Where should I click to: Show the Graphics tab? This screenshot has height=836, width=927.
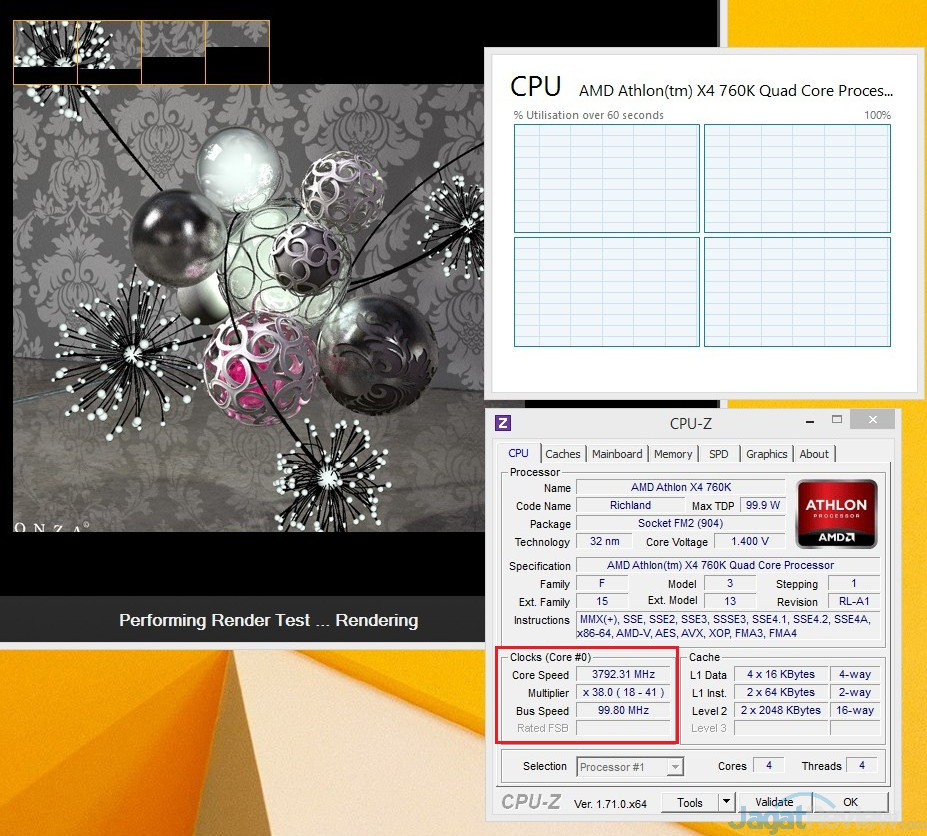click(x=766, y=454)
